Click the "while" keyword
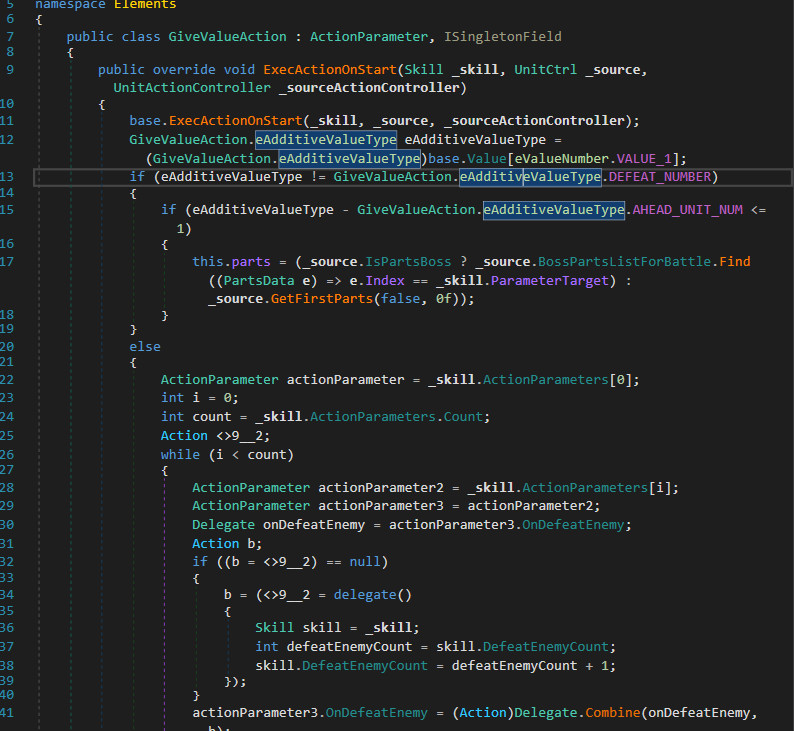 [180, 455]
